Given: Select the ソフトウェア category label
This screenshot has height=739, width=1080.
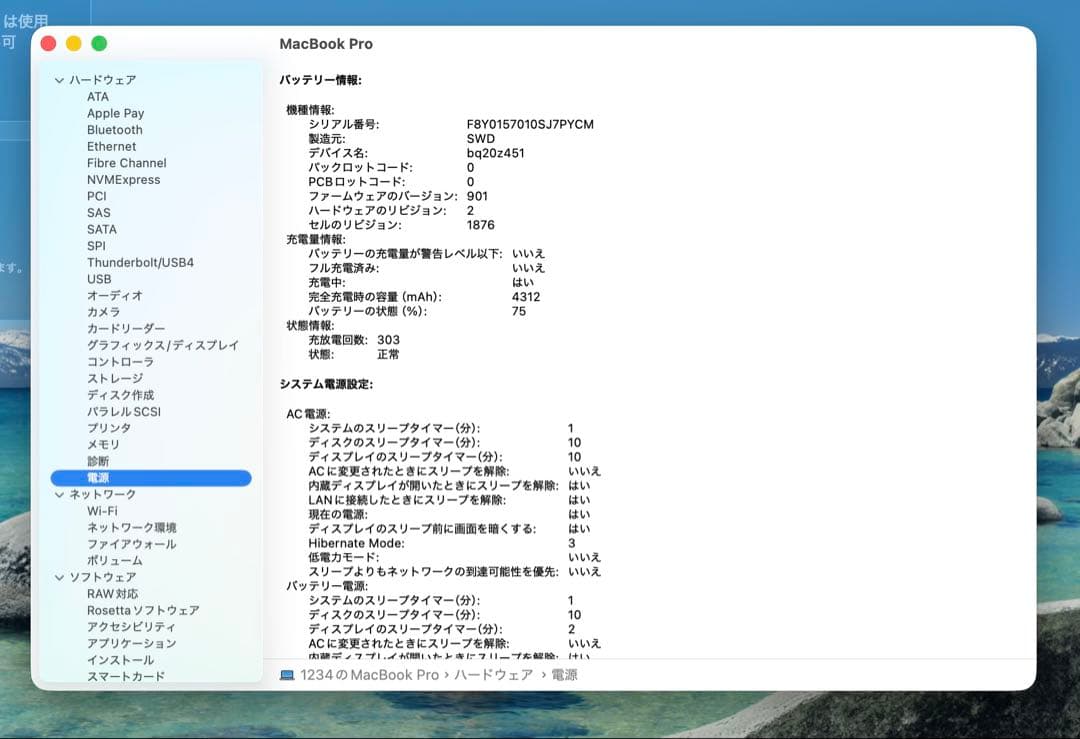Looking at the screenshot, I should [103, 577].
